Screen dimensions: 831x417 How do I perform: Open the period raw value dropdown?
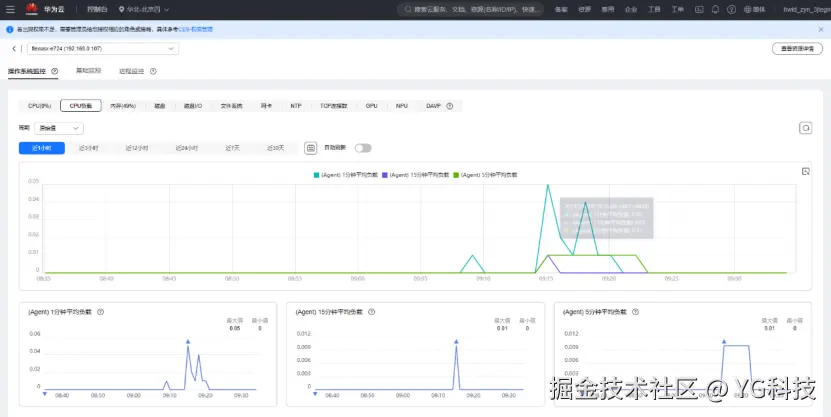coord(59,128)
